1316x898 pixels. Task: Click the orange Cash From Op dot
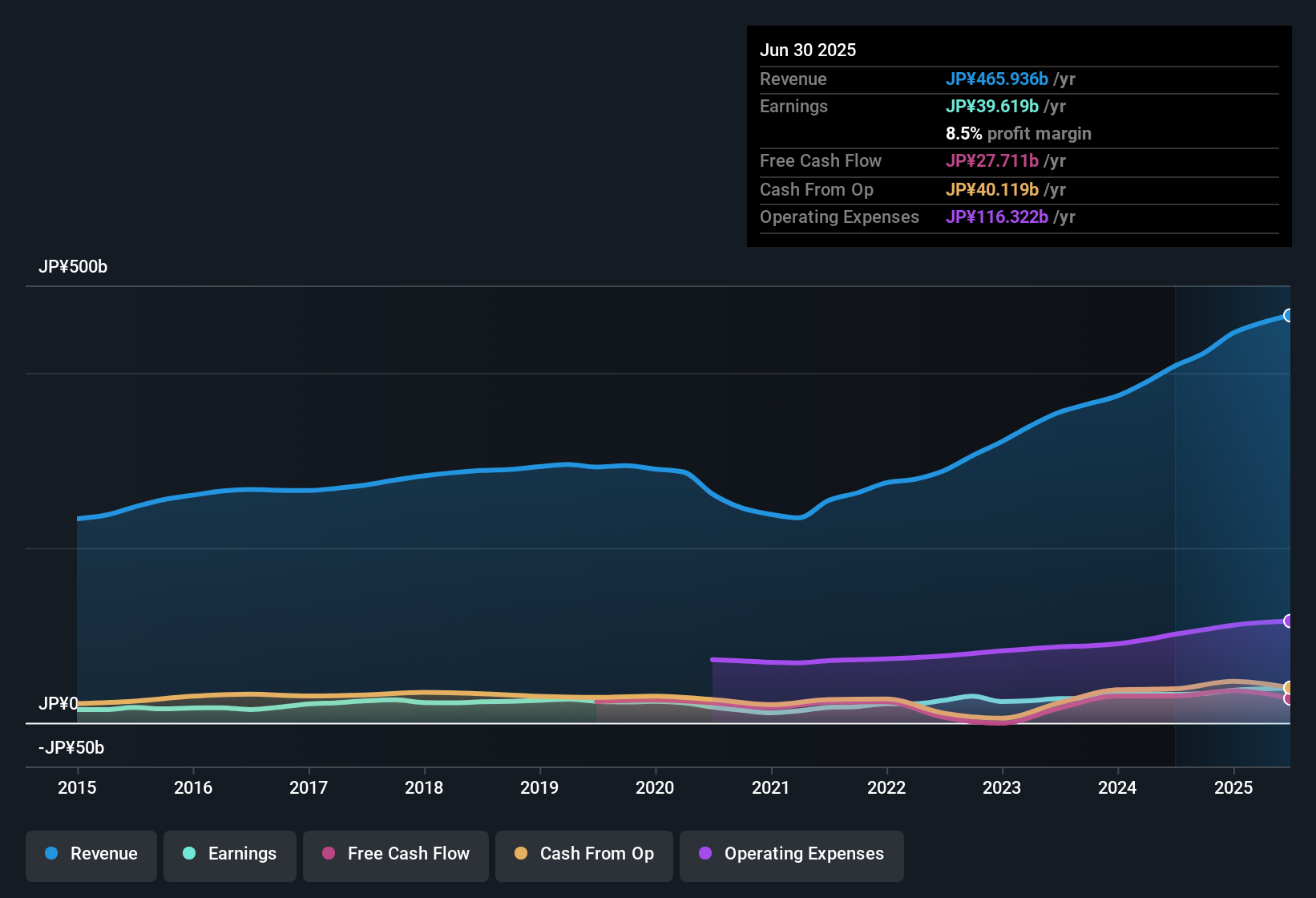(521, 854)
